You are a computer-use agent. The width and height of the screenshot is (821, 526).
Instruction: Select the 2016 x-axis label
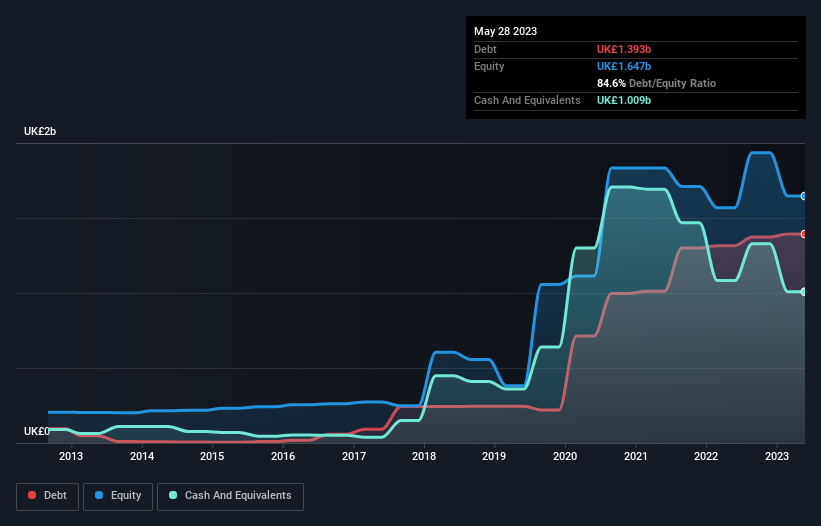coord(283,456)
